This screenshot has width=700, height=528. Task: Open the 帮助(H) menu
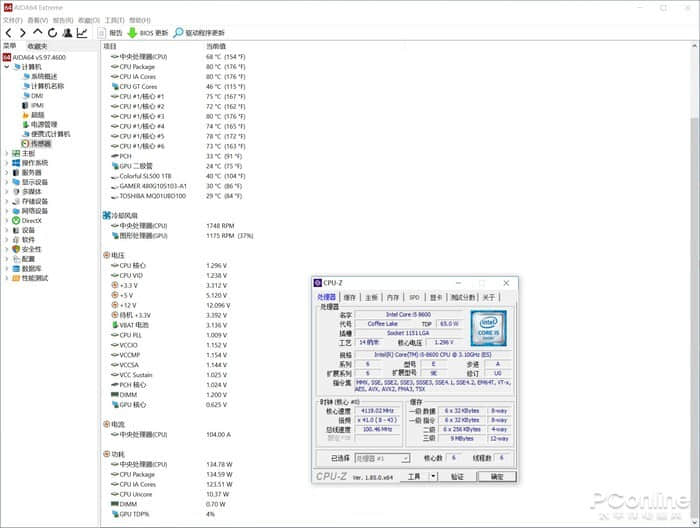point(140,20)
